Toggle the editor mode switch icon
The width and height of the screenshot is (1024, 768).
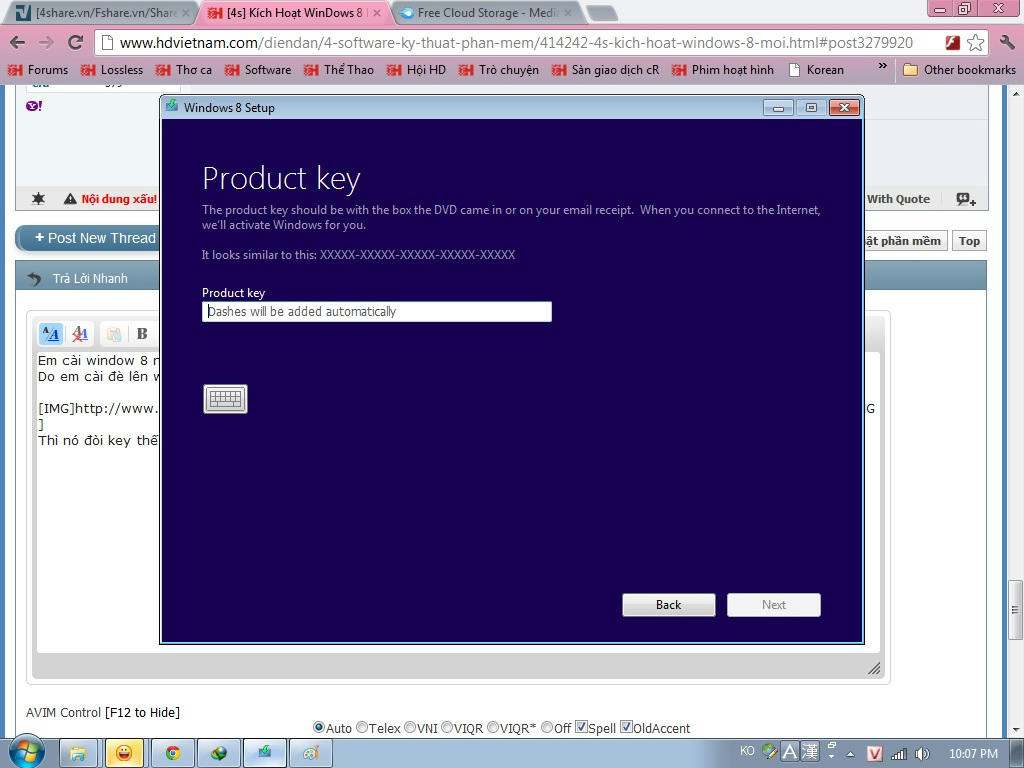51,334
